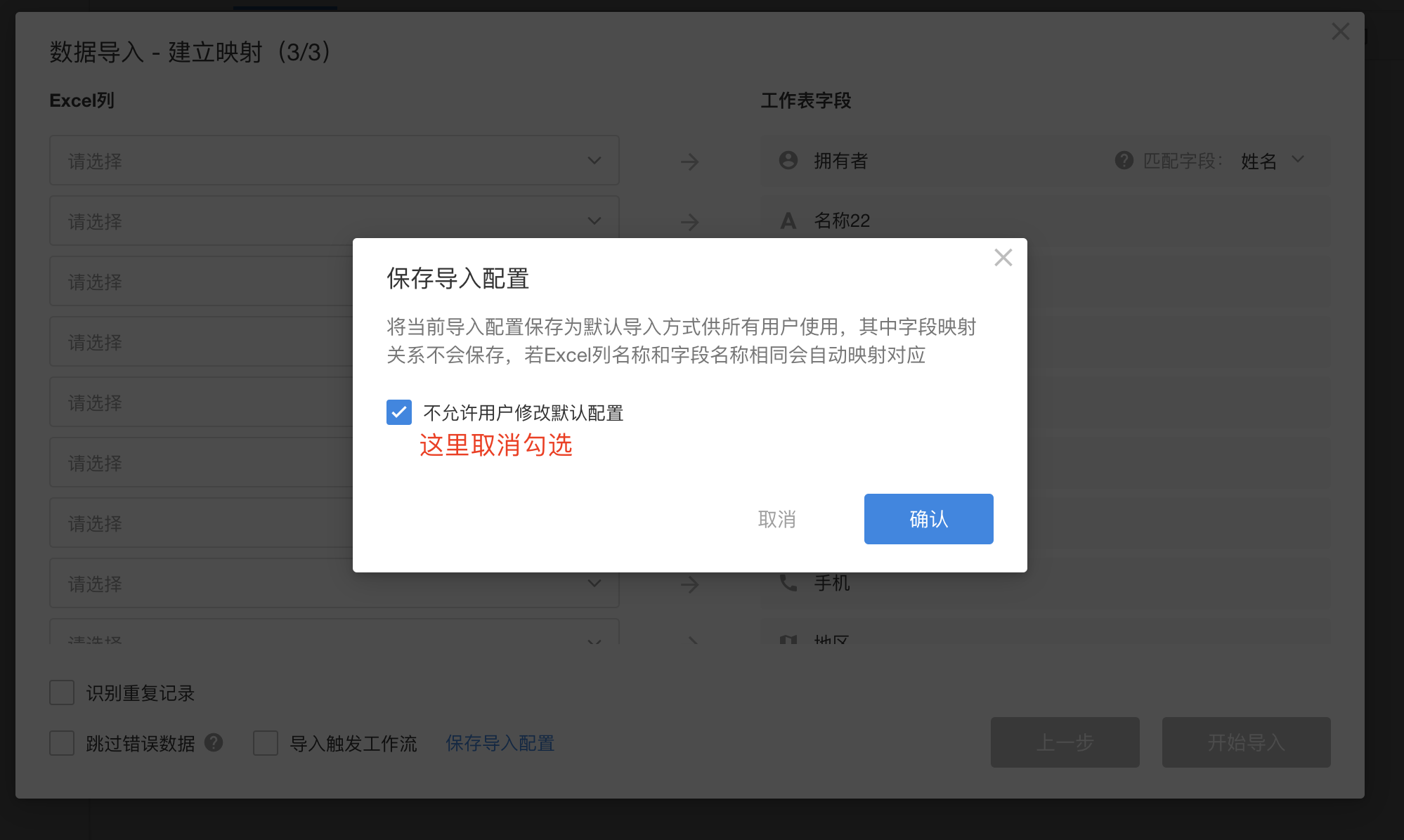Toggle 导入触发工作流 checkbox
Image resolution: width=1404 pixels, height=840 pixels.
[266, 743]
